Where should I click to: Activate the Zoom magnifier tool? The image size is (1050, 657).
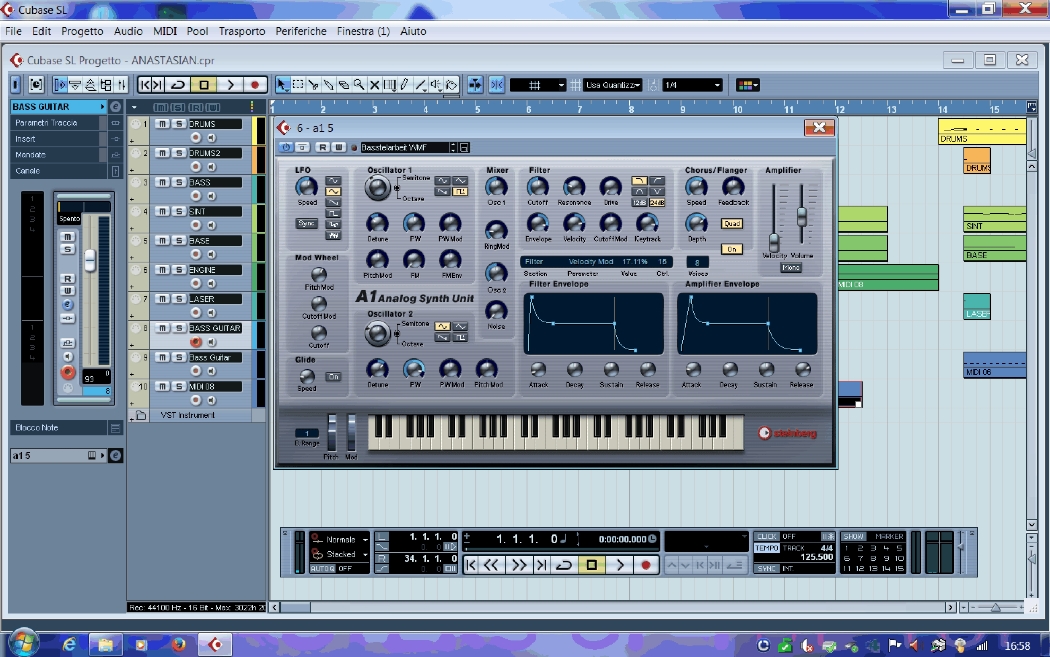pos(360,85)
